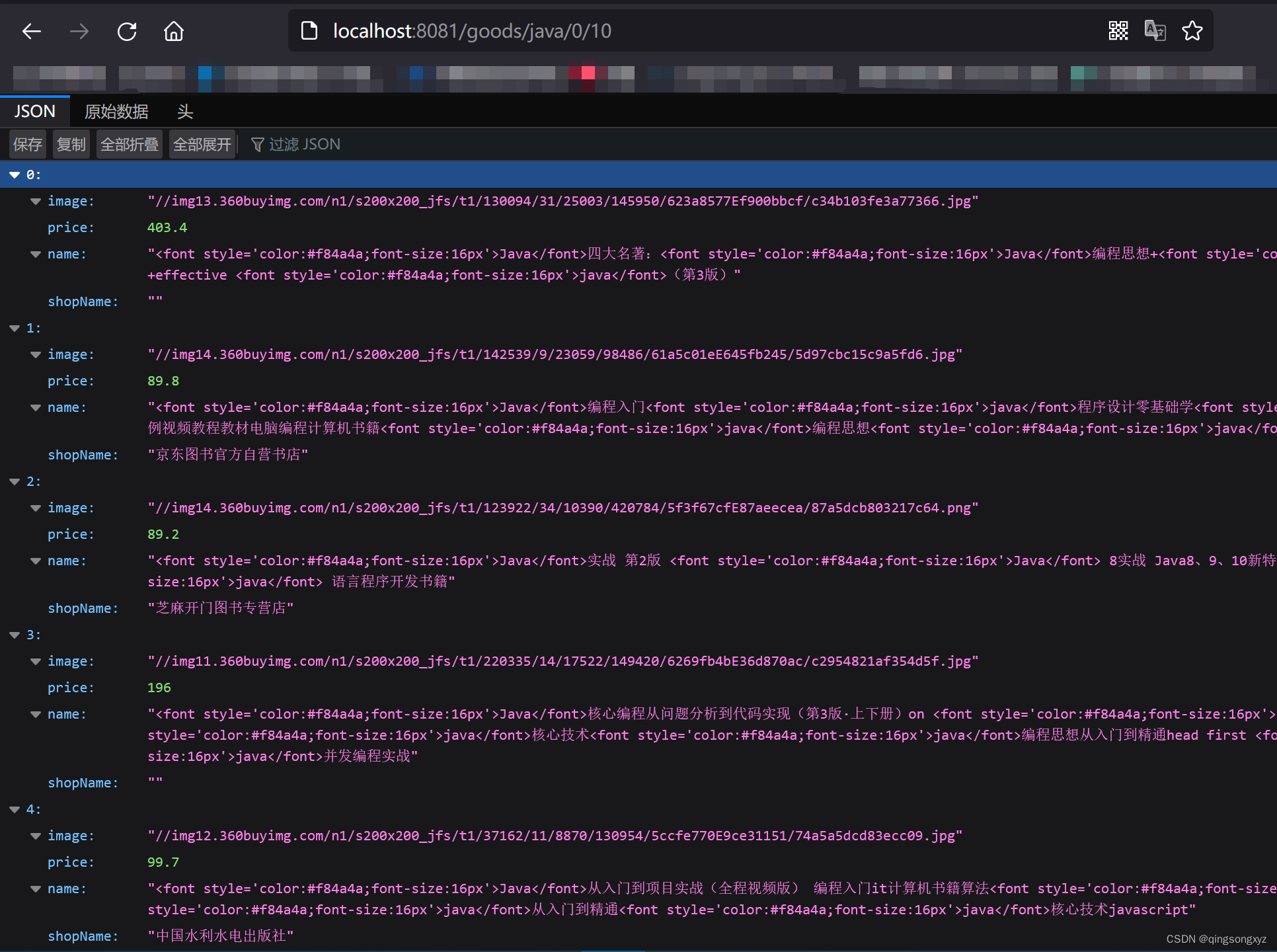The image size is (1277, 952).
Task: Collapse the name field of item 4
Action: tap(36, 889)
